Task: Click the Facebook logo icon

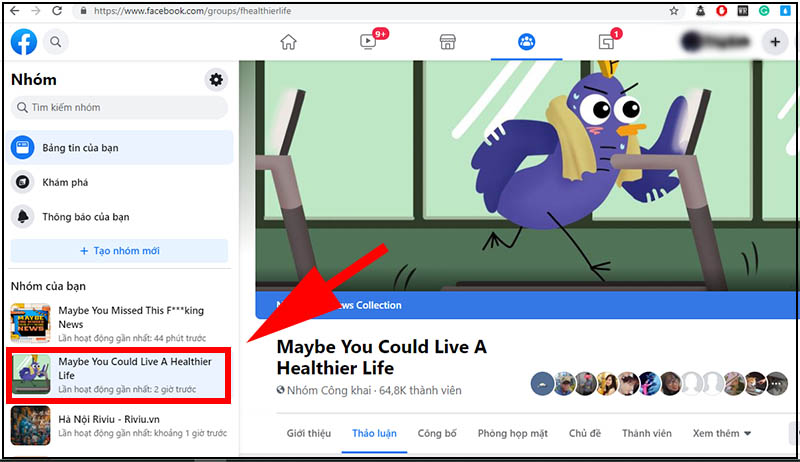Action: [24, 42]
